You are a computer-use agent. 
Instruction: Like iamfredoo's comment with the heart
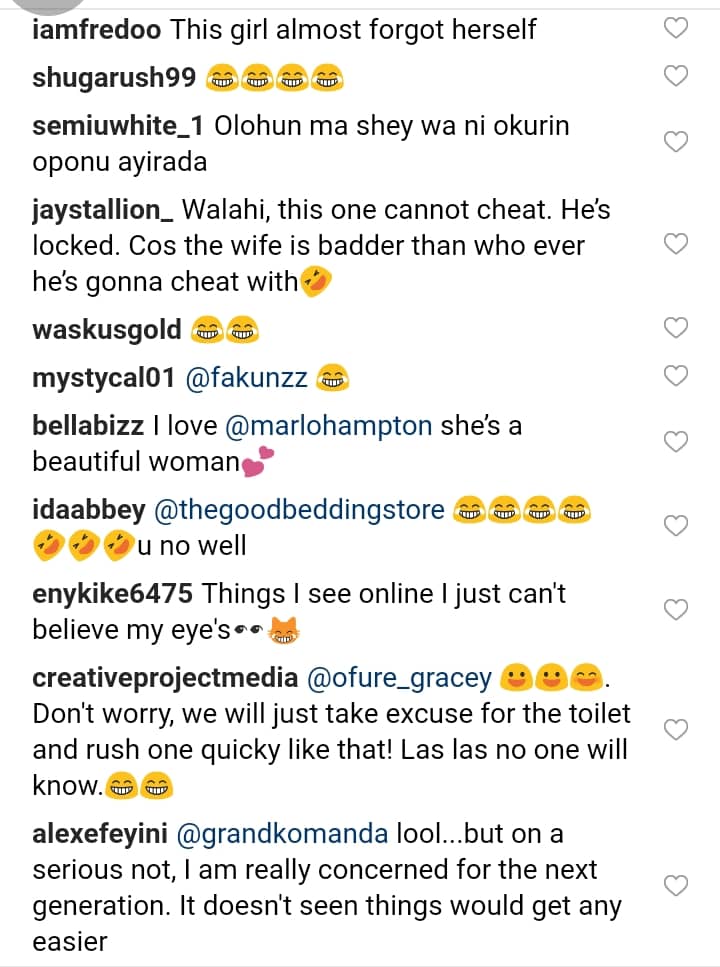pos(677,29)
